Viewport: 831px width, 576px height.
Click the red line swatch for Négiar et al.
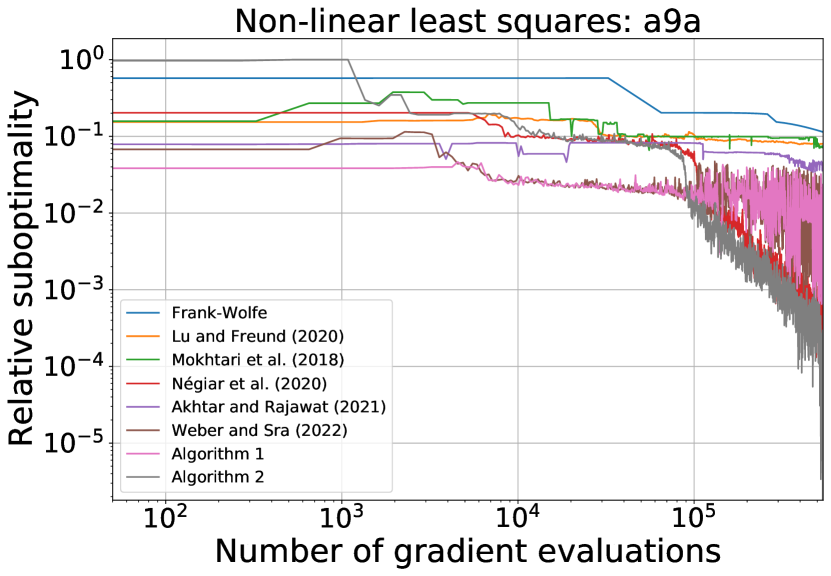[143, 383]
